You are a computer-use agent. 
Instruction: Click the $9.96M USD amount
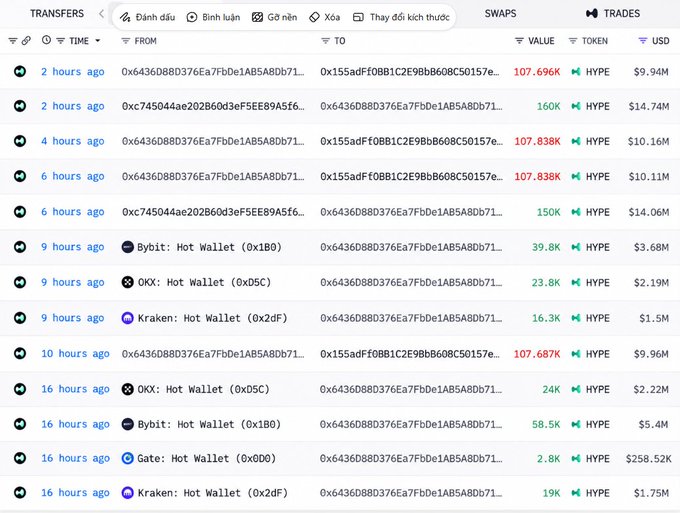[x=651, y=354]
